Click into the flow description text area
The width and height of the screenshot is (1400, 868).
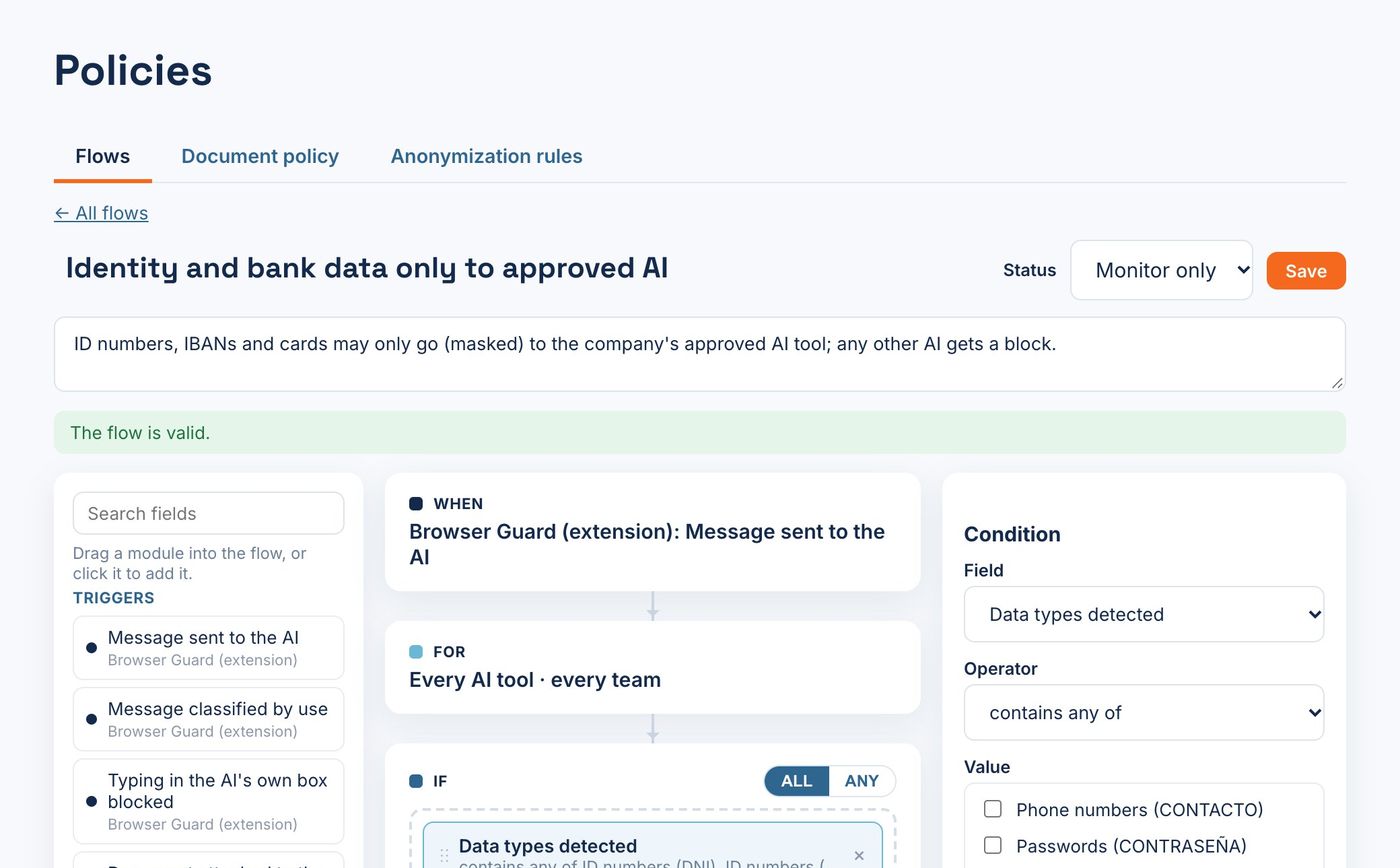[x=700, y=354]
